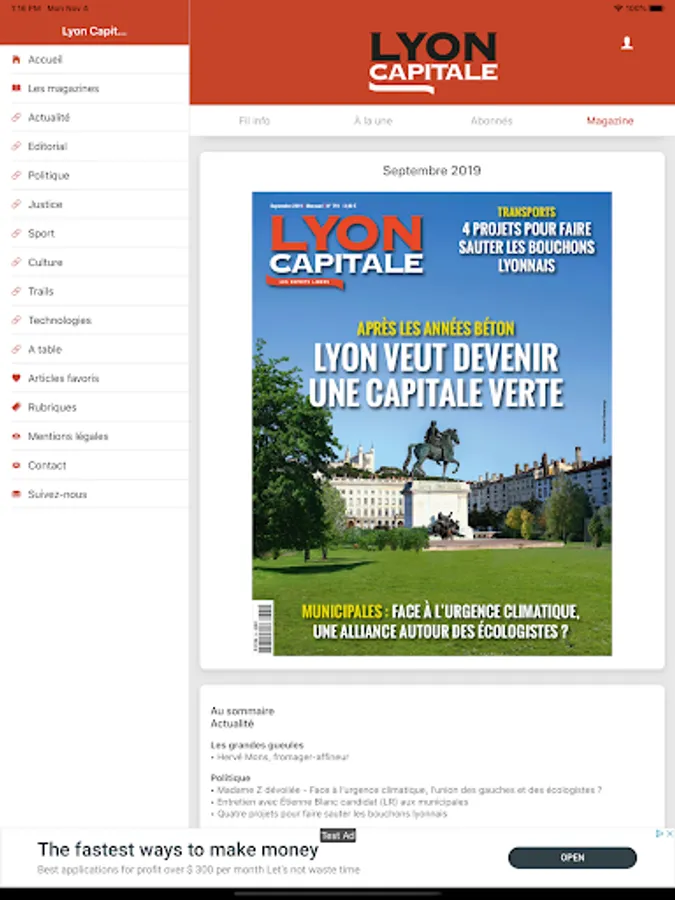Image resolution: width=675 pixels, height=900 pixels.
Task: Open Les magazines in the side menu
Action: 94,88
